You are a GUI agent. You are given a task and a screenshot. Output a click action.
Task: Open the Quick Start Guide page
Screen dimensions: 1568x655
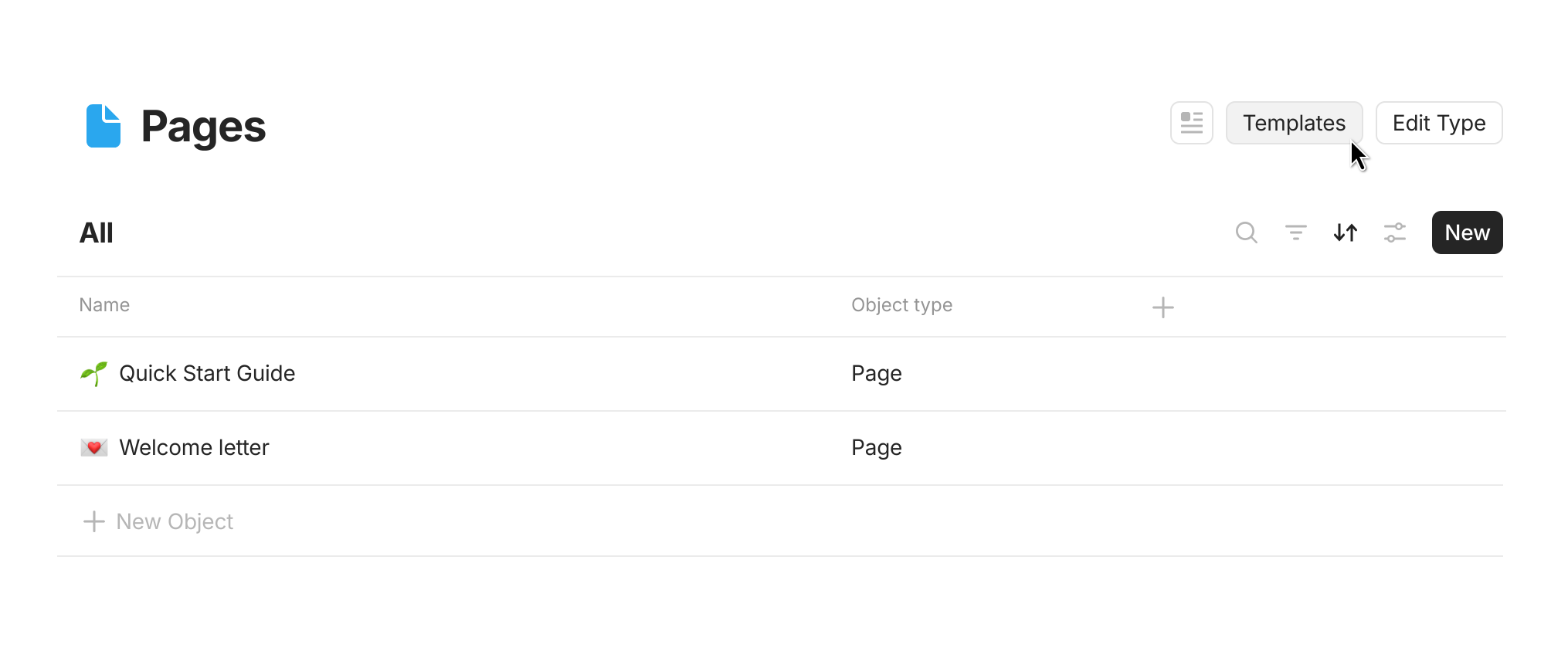click(207, 374)
